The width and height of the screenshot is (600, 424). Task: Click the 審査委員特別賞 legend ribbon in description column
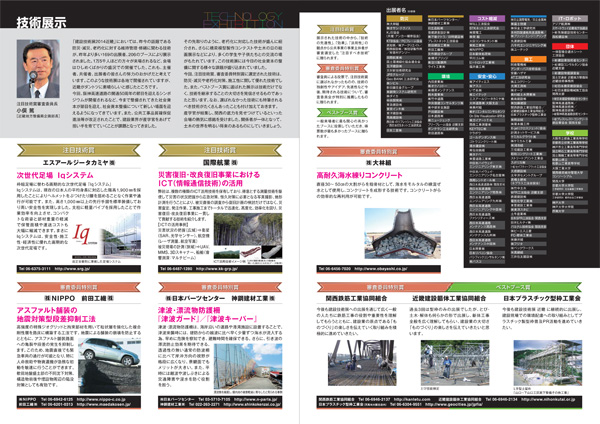pos(342,68)
